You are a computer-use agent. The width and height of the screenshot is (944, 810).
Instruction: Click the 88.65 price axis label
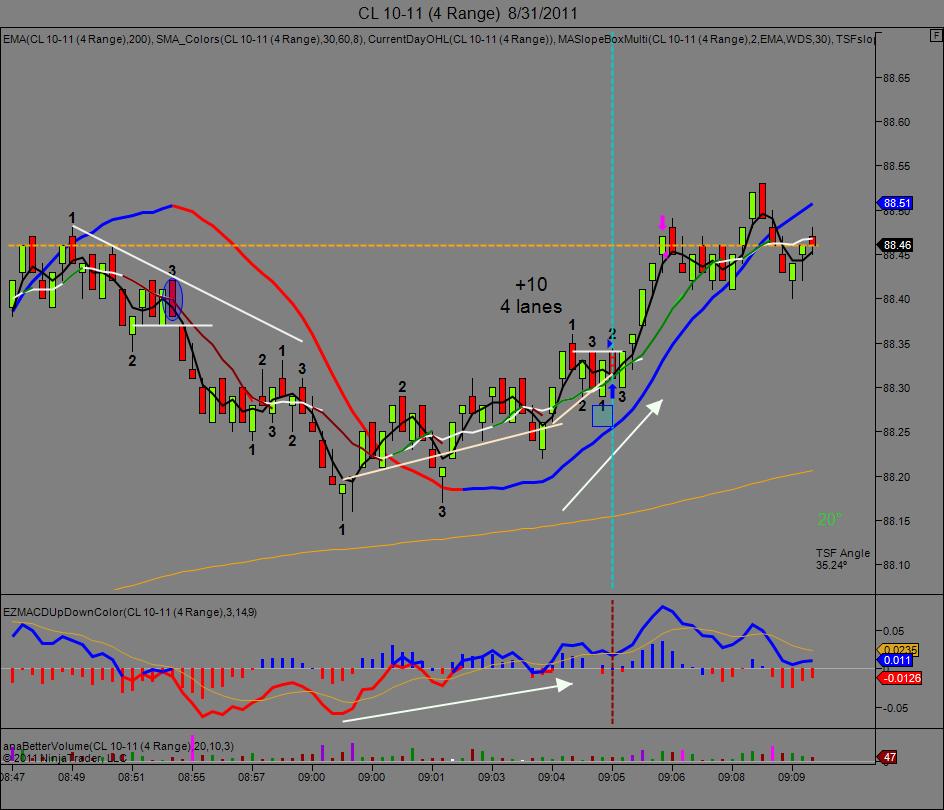pos(896,78)
